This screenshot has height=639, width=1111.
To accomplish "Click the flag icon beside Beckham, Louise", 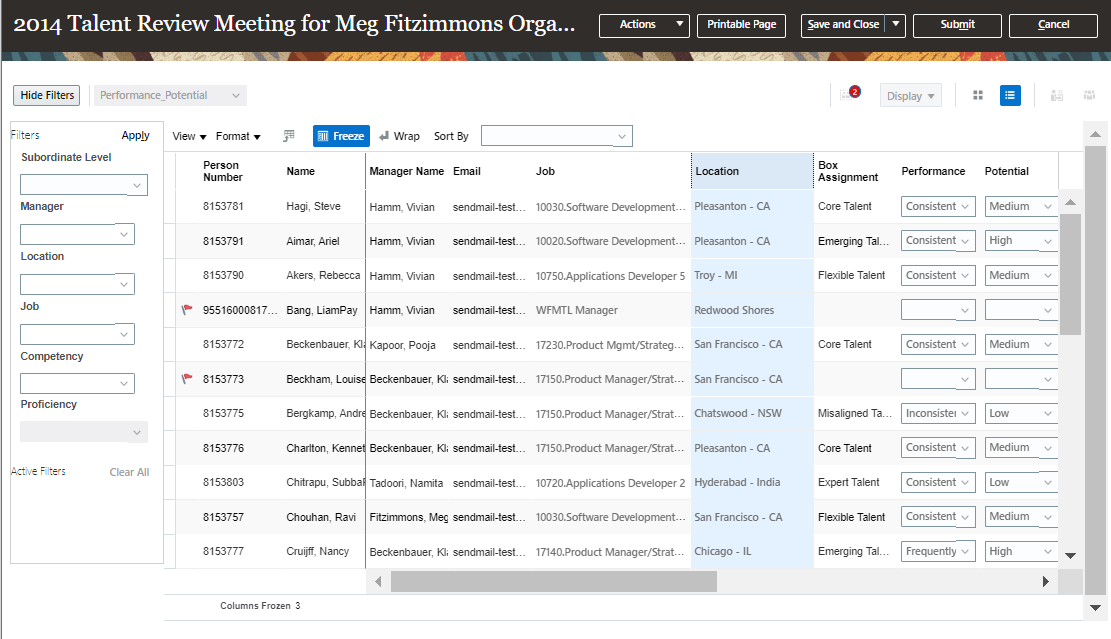I will pyautogui.click(x=187, y=379).
